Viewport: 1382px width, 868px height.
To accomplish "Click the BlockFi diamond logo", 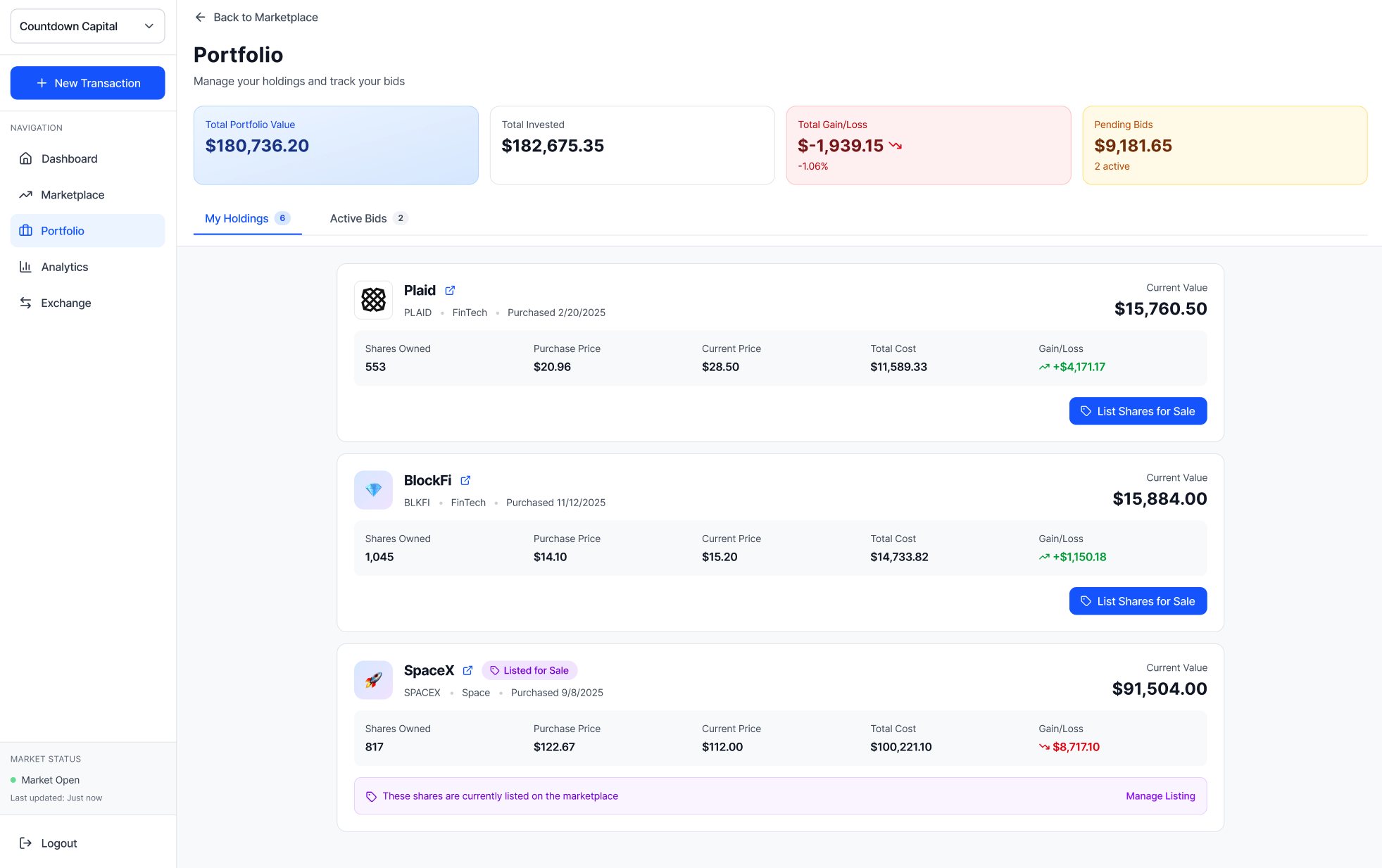I will pyautogui.click(x=373, y=490).
